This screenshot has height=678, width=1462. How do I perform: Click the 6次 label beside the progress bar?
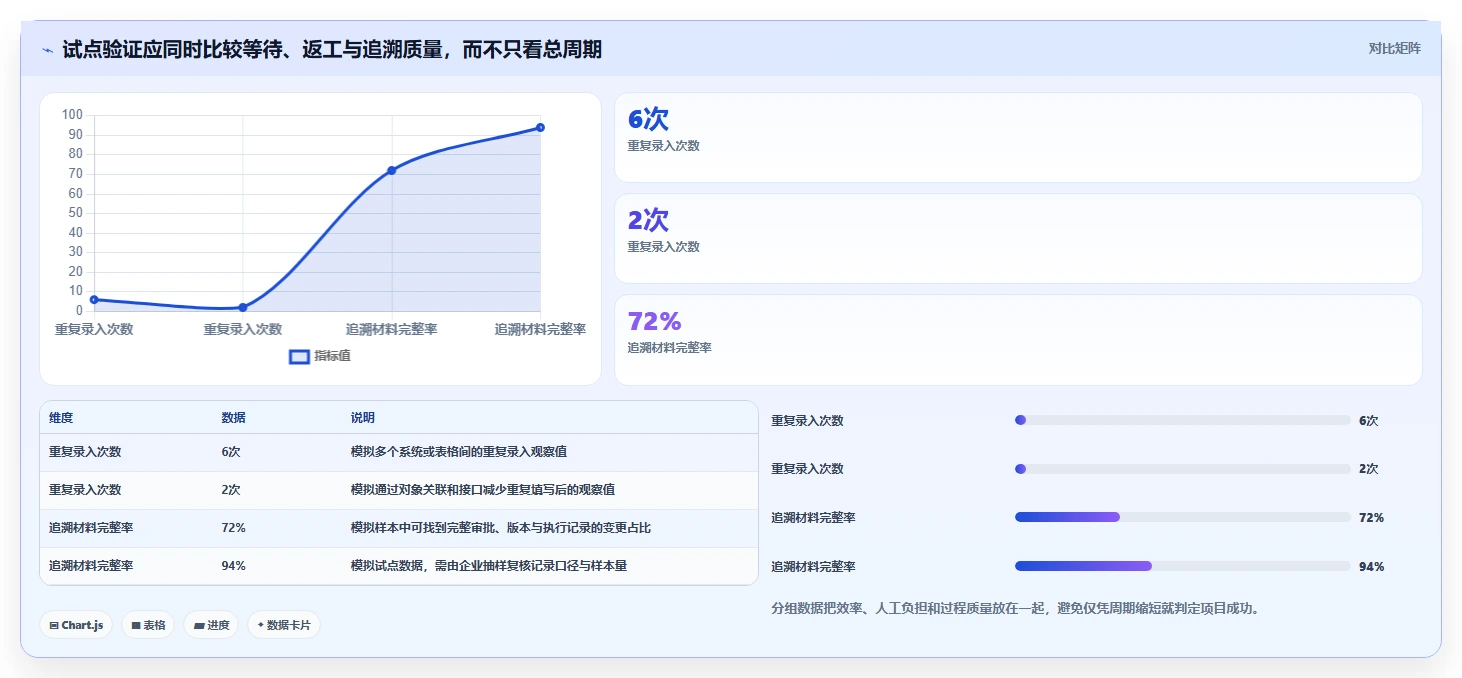point(1369,421)
